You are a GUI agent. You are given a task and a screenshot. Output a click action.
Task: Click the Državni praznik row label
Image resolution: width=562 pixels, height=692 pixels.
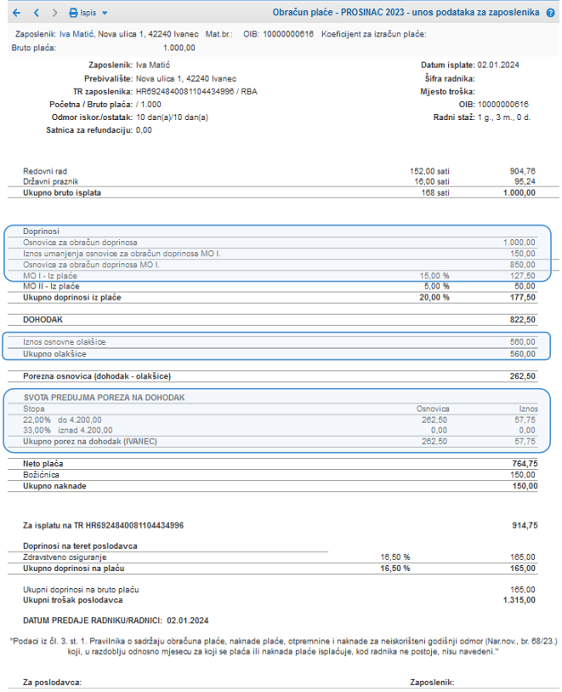click(51, 182)
